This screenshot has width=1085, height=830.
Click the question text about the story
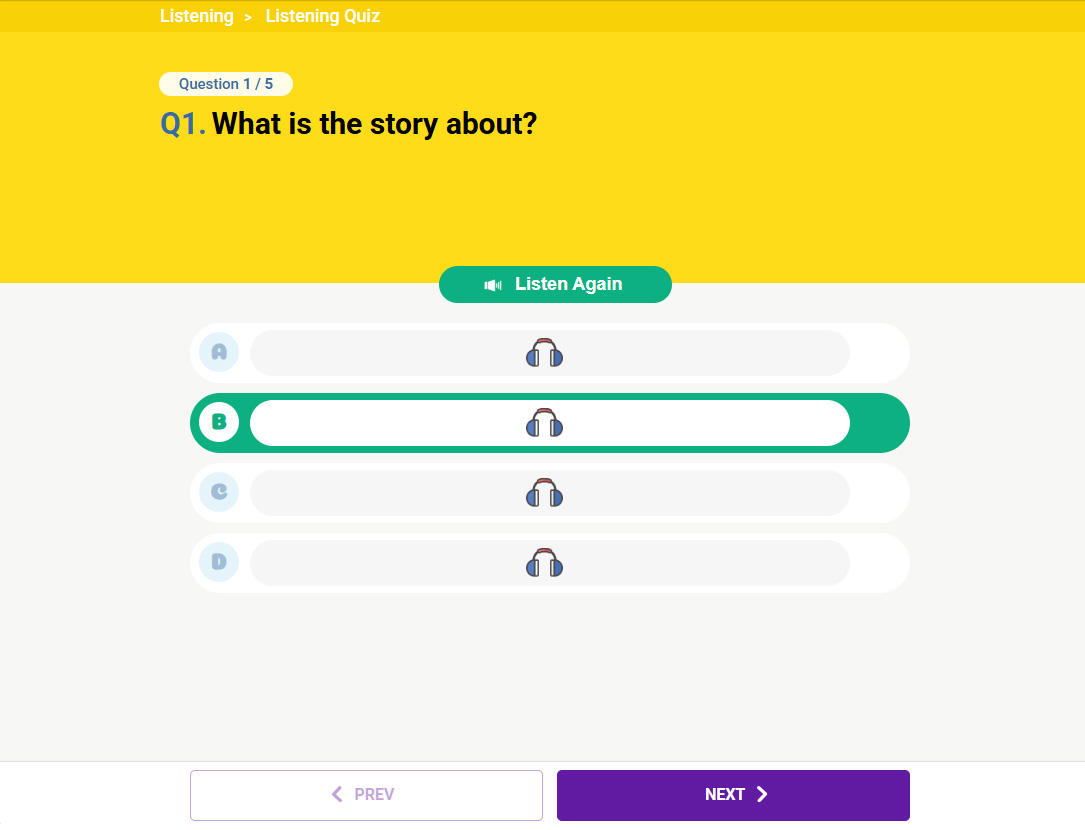[374, 124]
